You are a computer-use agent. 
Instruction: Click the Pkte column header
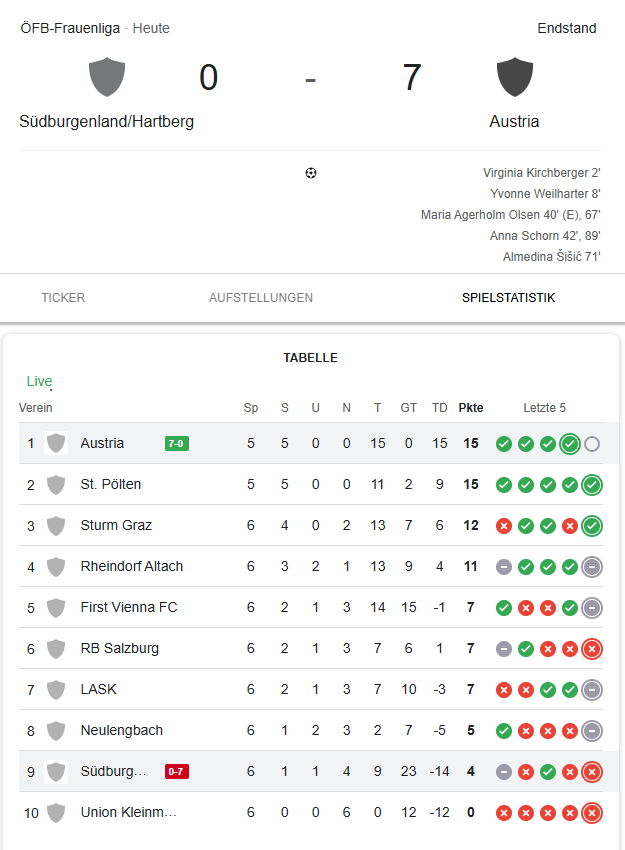coord(471,408)
